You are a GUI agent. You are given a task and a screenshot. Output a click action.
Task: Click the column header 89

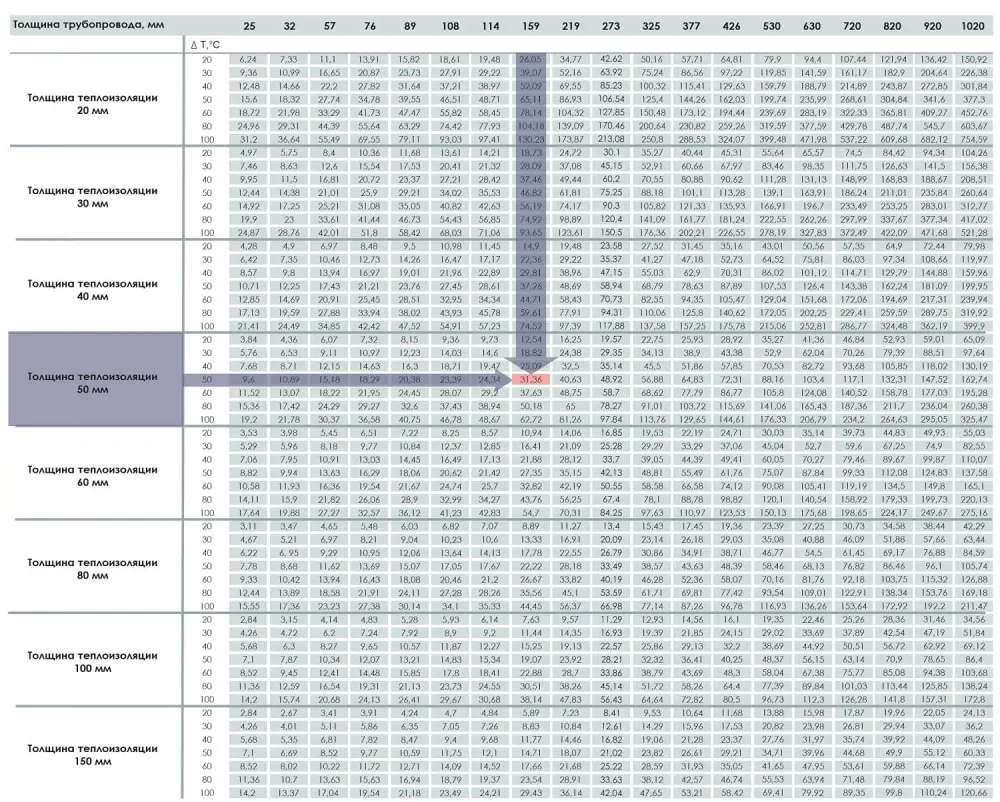[409, 26]
